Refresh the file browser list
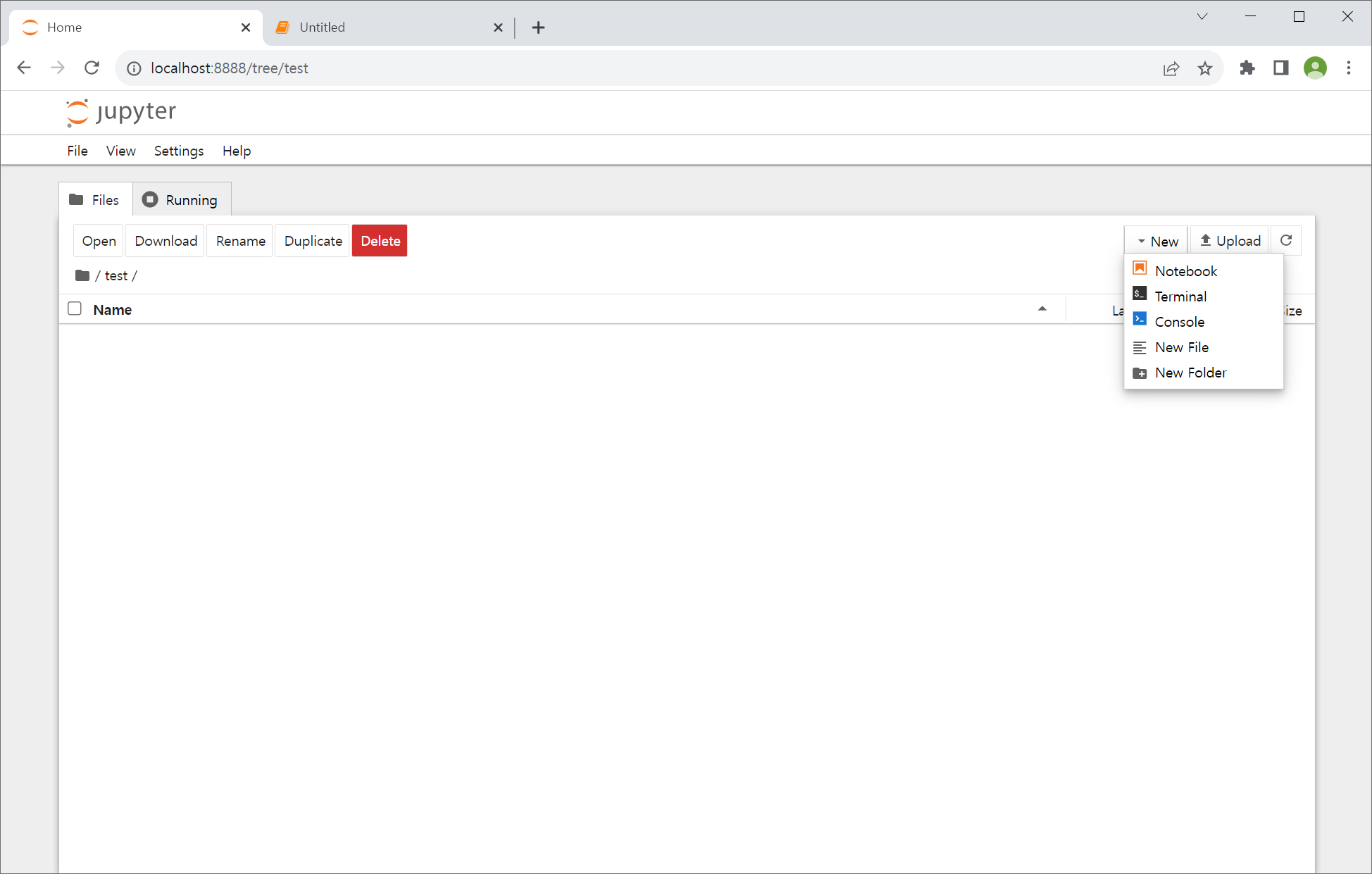 pyautogui.click(x=1285, y=241)
